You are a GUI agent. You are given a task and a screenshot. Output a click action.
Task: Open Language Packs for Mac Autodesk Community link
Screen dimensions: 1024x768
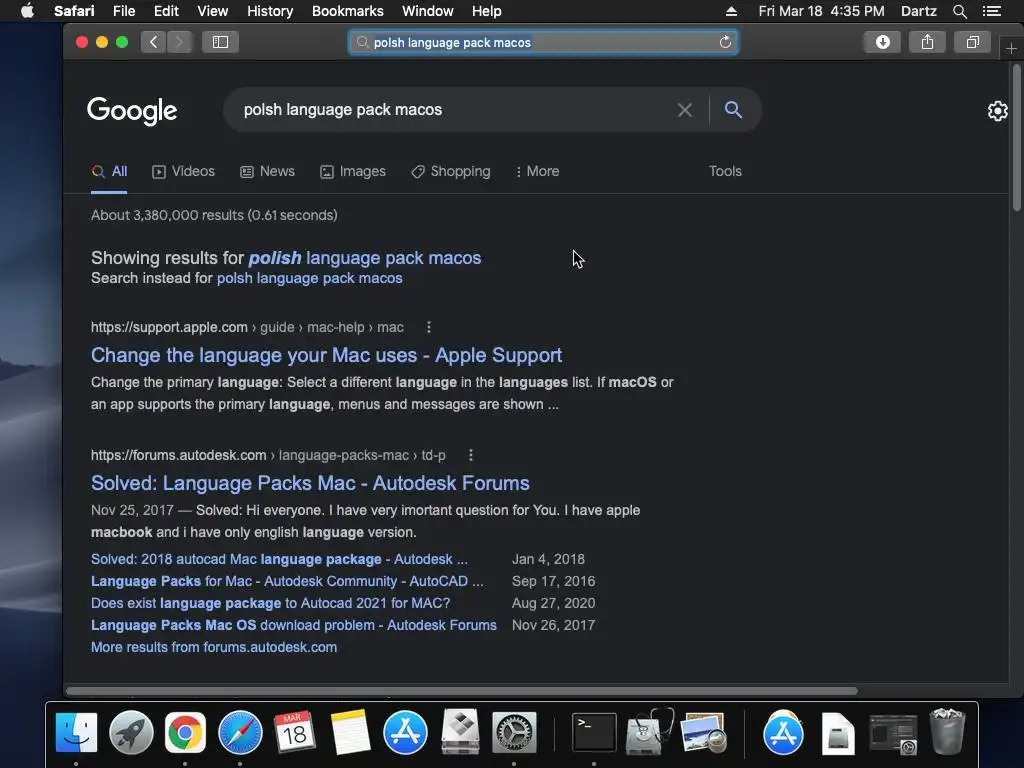point(287,581)
